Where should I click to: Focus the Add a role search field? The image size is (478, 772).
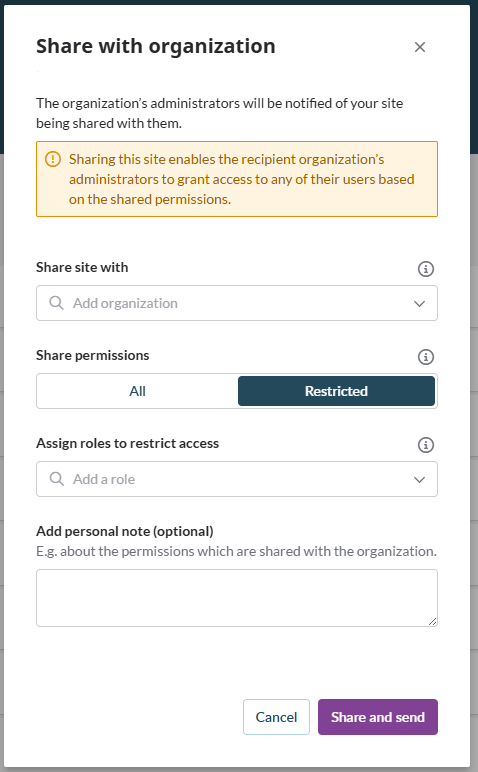(237, 479)
